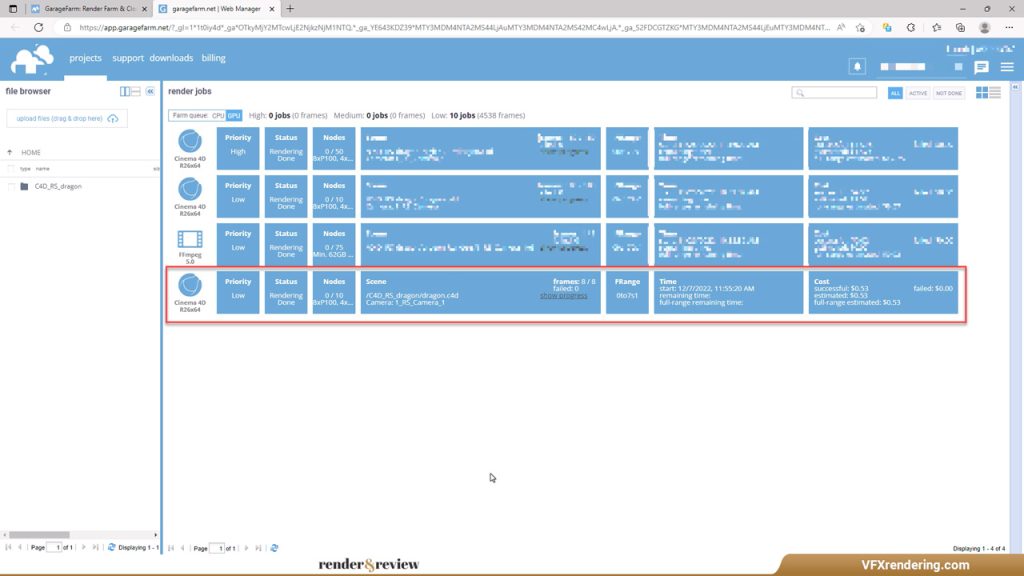Open the projects tab
Screen dimensions: 1024x576
(86, 58)
